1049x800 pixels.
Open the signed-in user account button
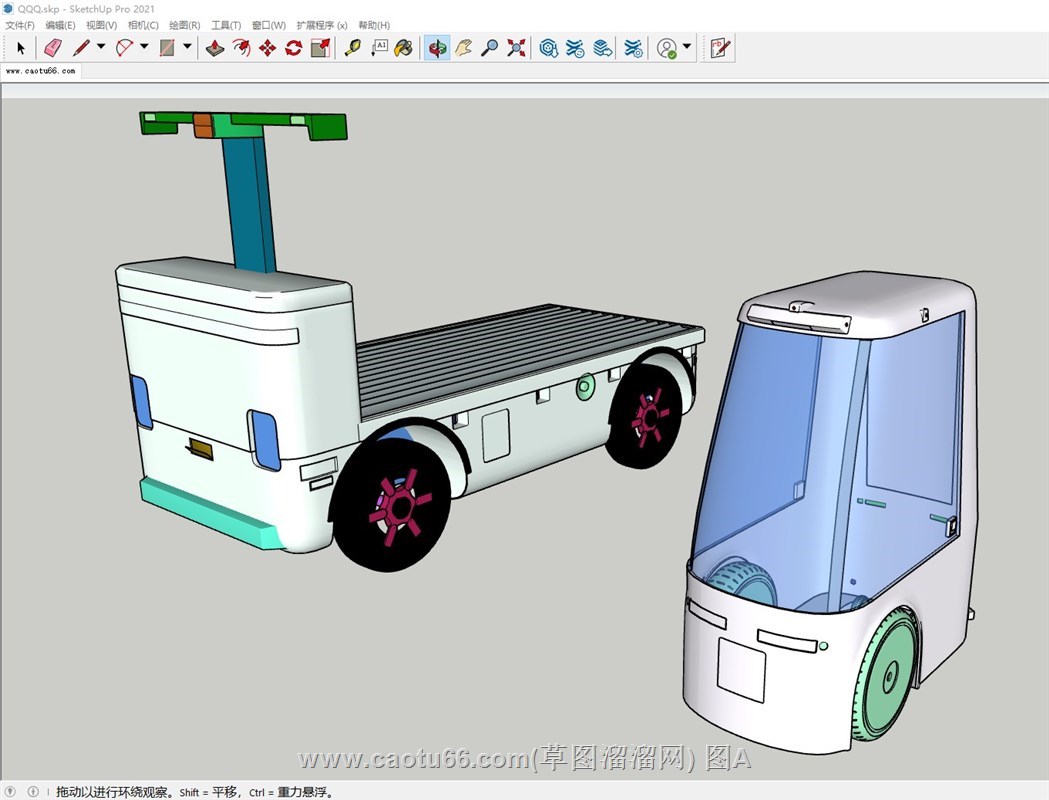pyautogui.click(x=667, y=47)
